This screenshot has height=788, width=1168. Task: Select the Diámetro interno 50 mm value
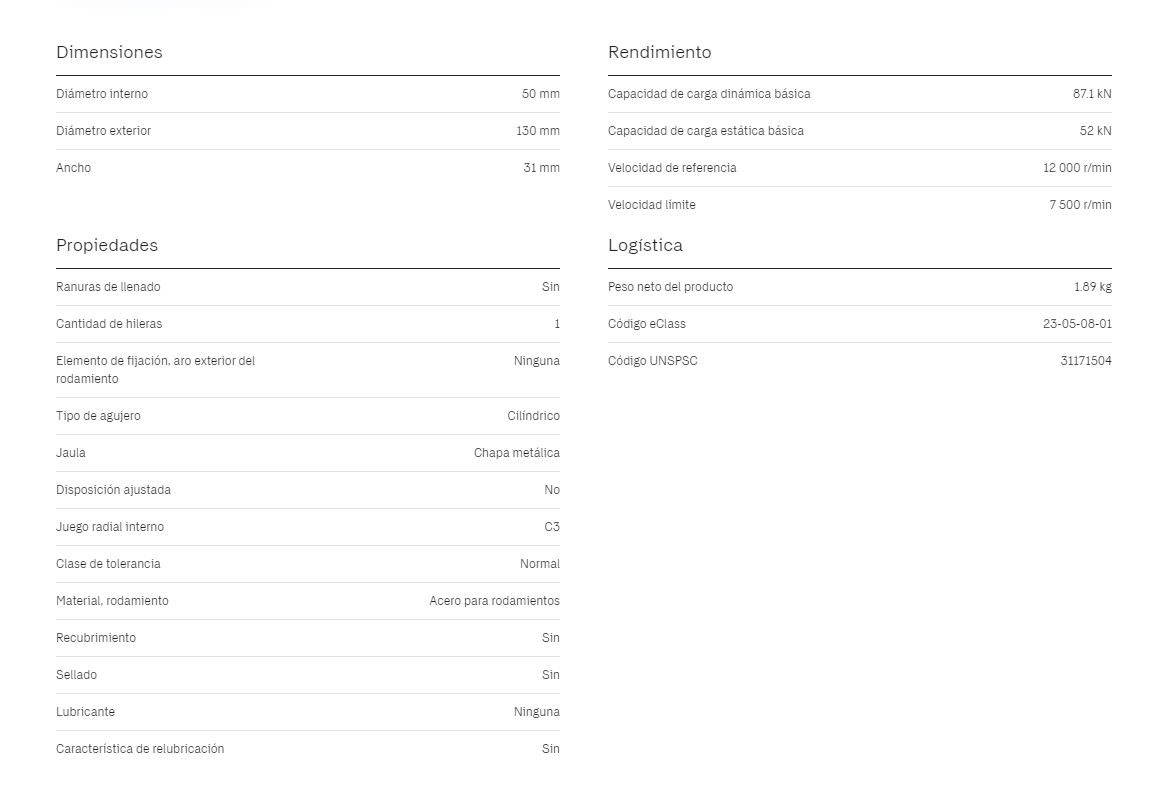click(x=541, y=94)
